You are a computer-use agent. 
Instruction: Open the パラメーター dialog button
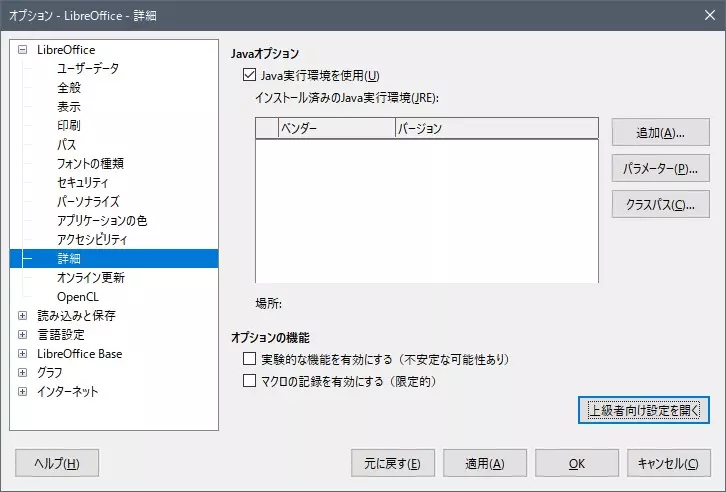[660, 168]
